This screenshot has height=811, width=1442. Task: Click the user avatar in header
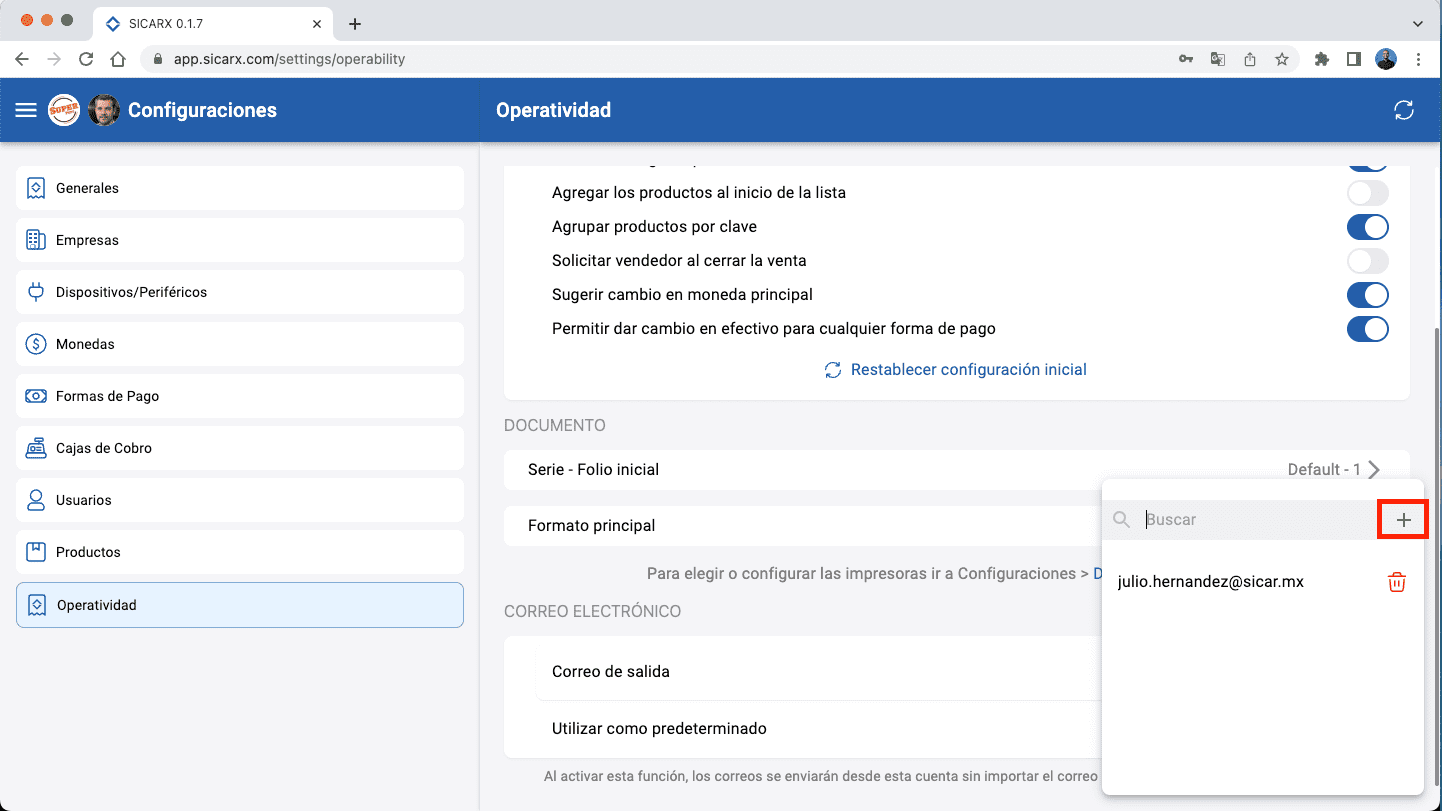tap(104, 110)
